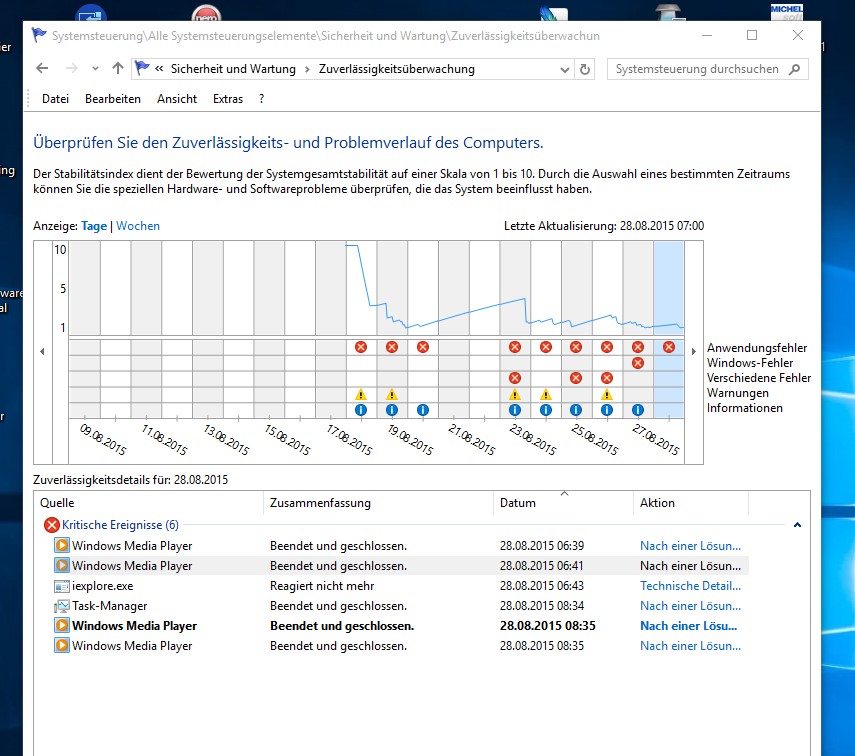Click the information icon for 20.08.2015
This screenshot has height=756, width=855.
423,410
